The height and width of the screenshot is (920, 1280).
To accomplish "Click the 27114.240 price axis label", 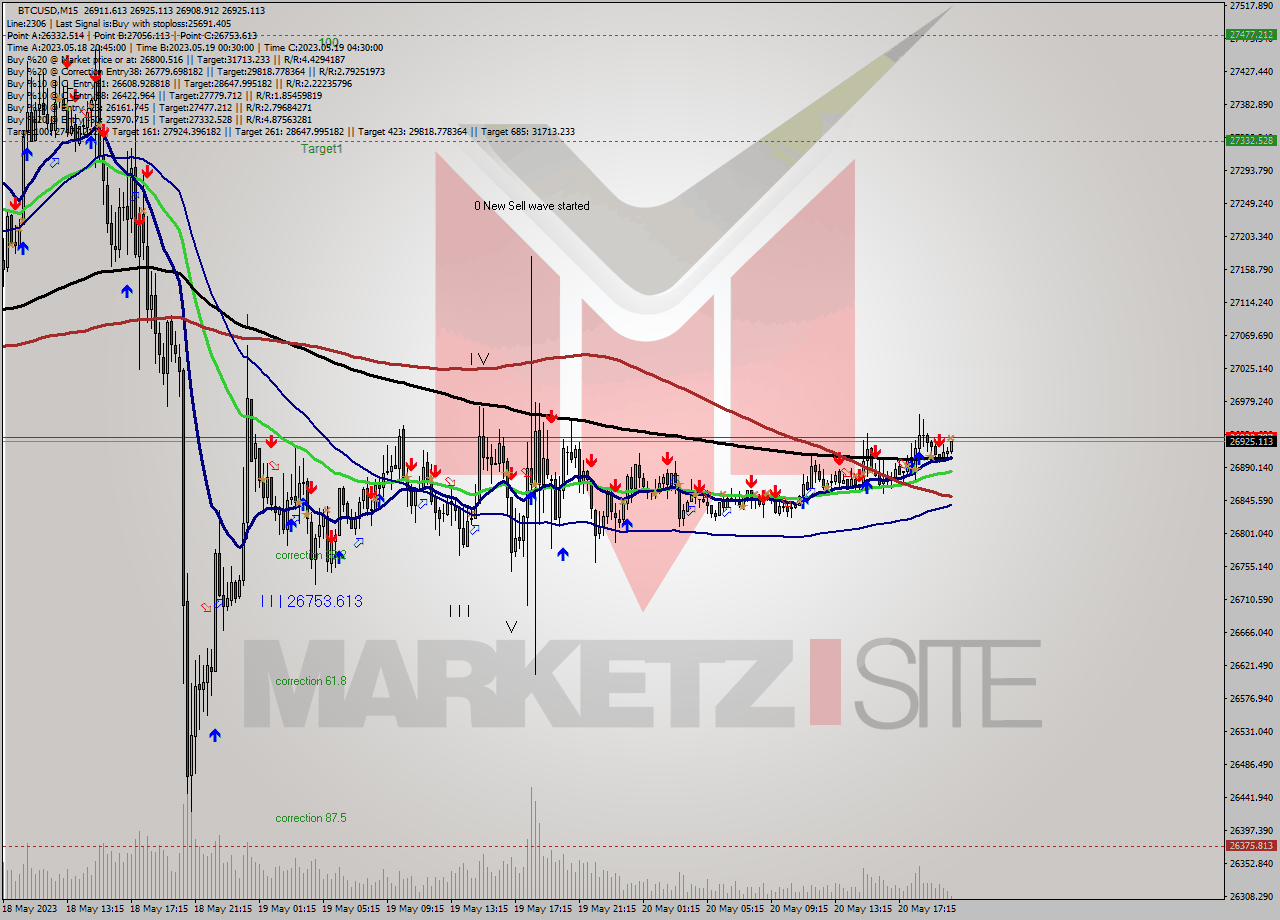I will tap(1251, 303).
